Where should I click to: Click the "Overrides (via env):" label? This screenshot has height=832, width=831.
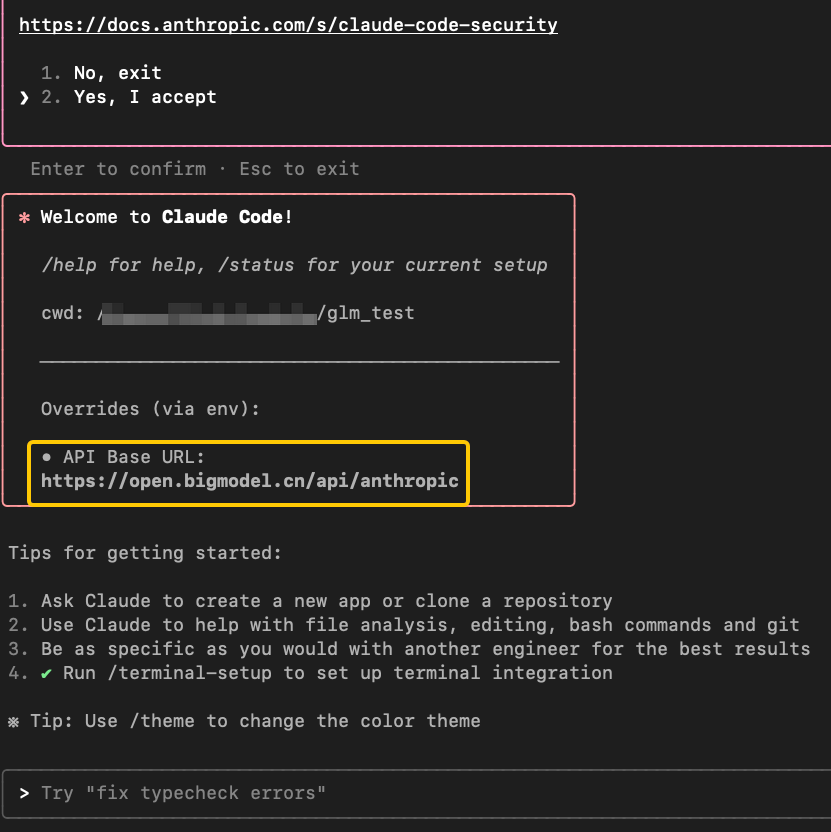click(150, 409)
